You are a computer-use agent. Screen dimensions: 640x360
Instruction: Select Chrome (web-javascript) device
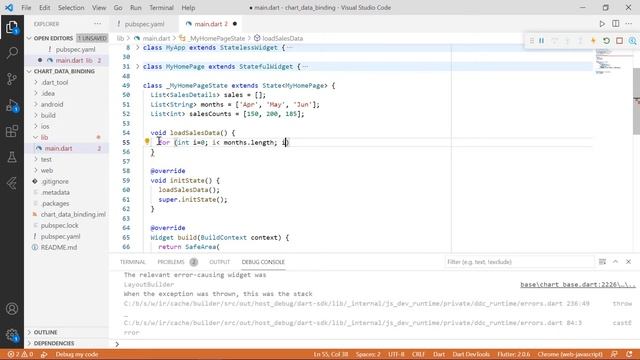click(570, 354)
